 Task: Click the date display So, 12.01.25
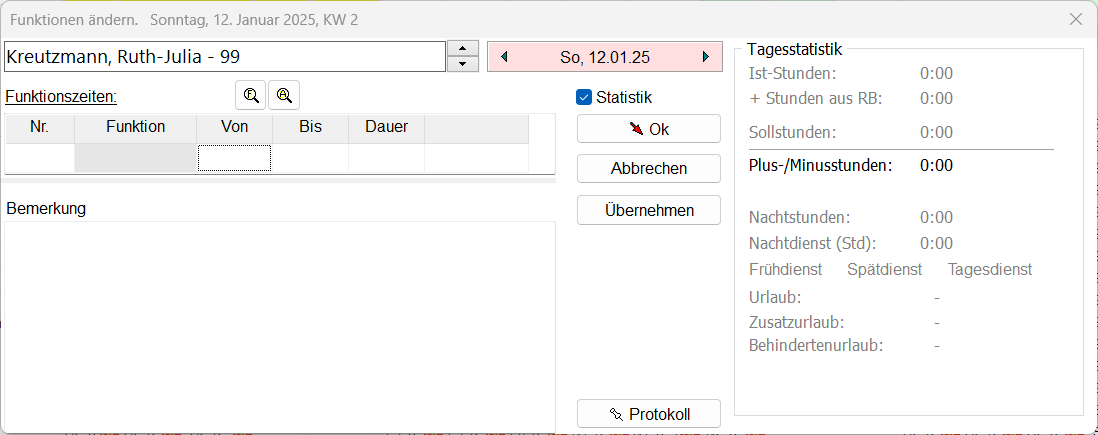605,57
